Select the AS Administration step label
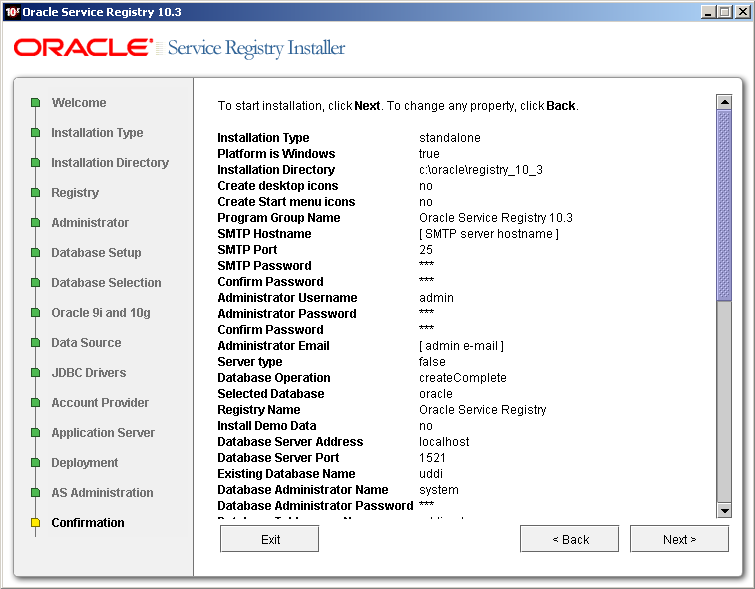755x589 pixels. point(103,492)
